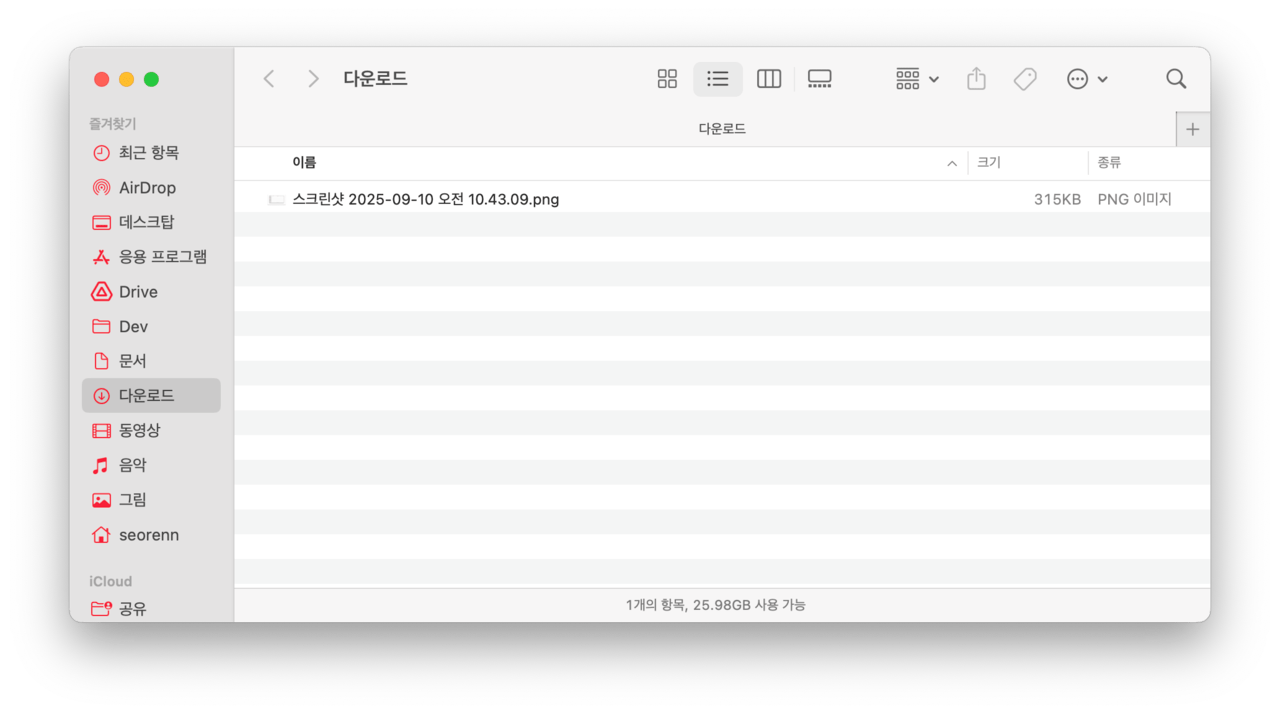This screenshot has height=714, width=1280.
Task: Open the seorenn home folder
Action: pyautogui.click(x=149, y=535)
